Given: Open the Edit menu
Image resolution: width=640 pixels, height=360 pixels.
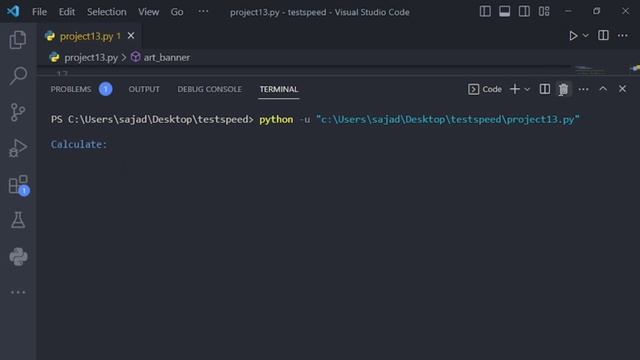Looking at the screenshot, I should tap(67, 12).
